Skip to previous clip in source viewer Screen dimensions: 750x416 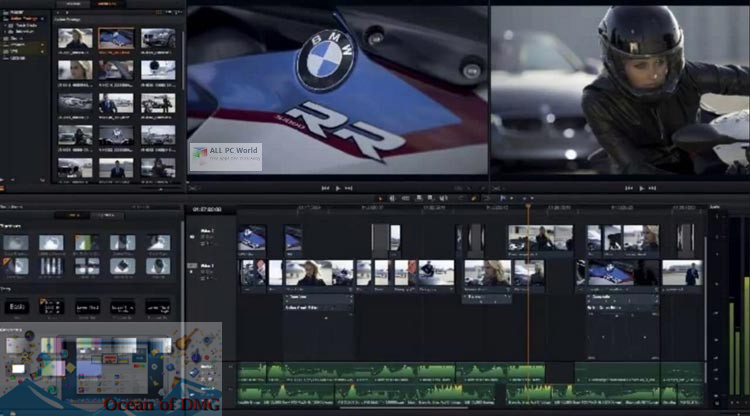point(324,187)
